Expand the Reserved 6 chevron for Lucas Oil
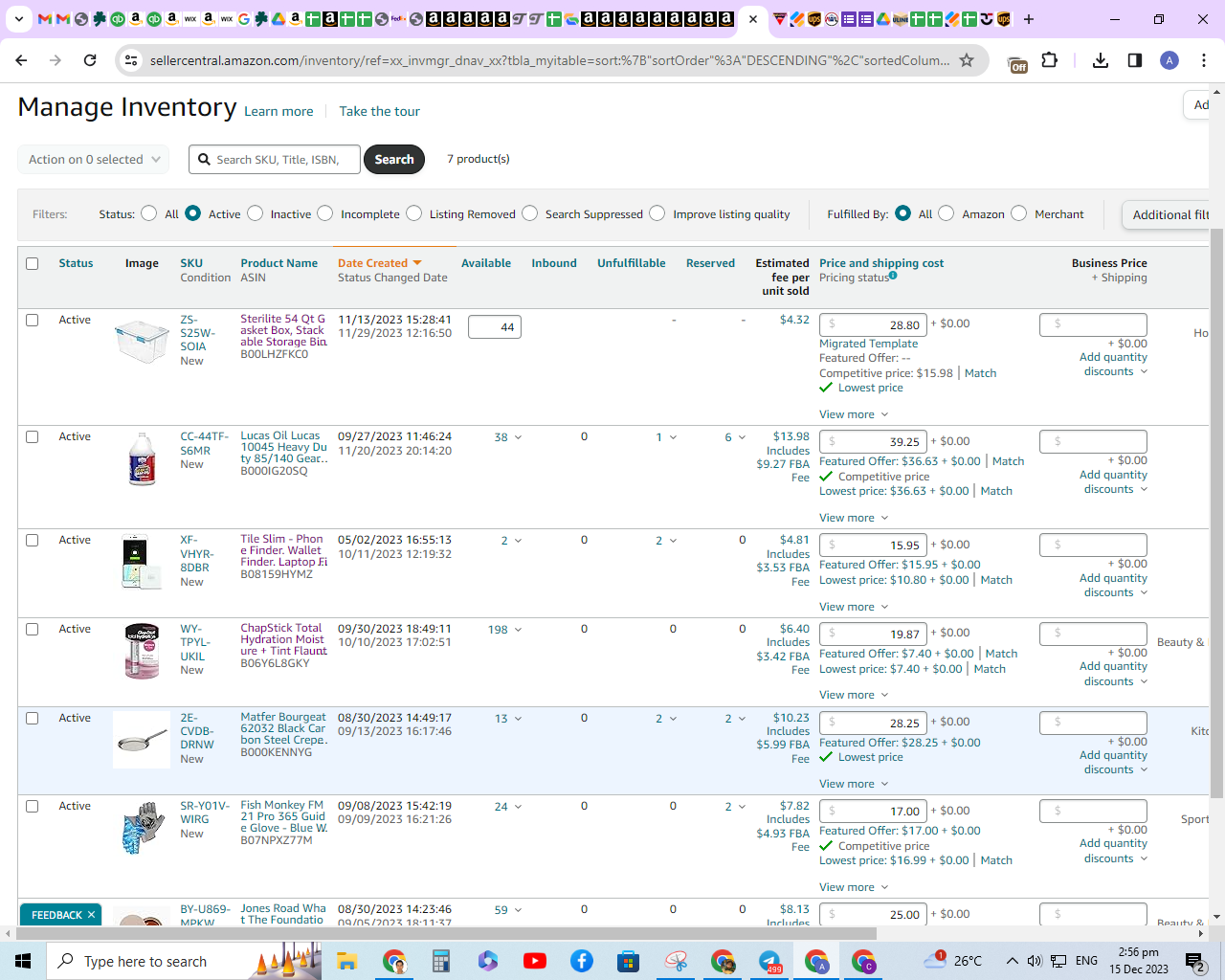The height and width of the screenshot is (980, 1225). point(742,437)
